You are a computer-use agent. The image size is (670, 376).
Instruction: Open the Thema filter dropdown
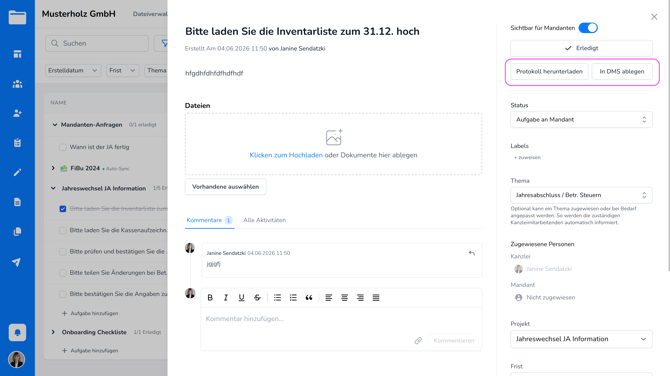(x=155, y=70)
